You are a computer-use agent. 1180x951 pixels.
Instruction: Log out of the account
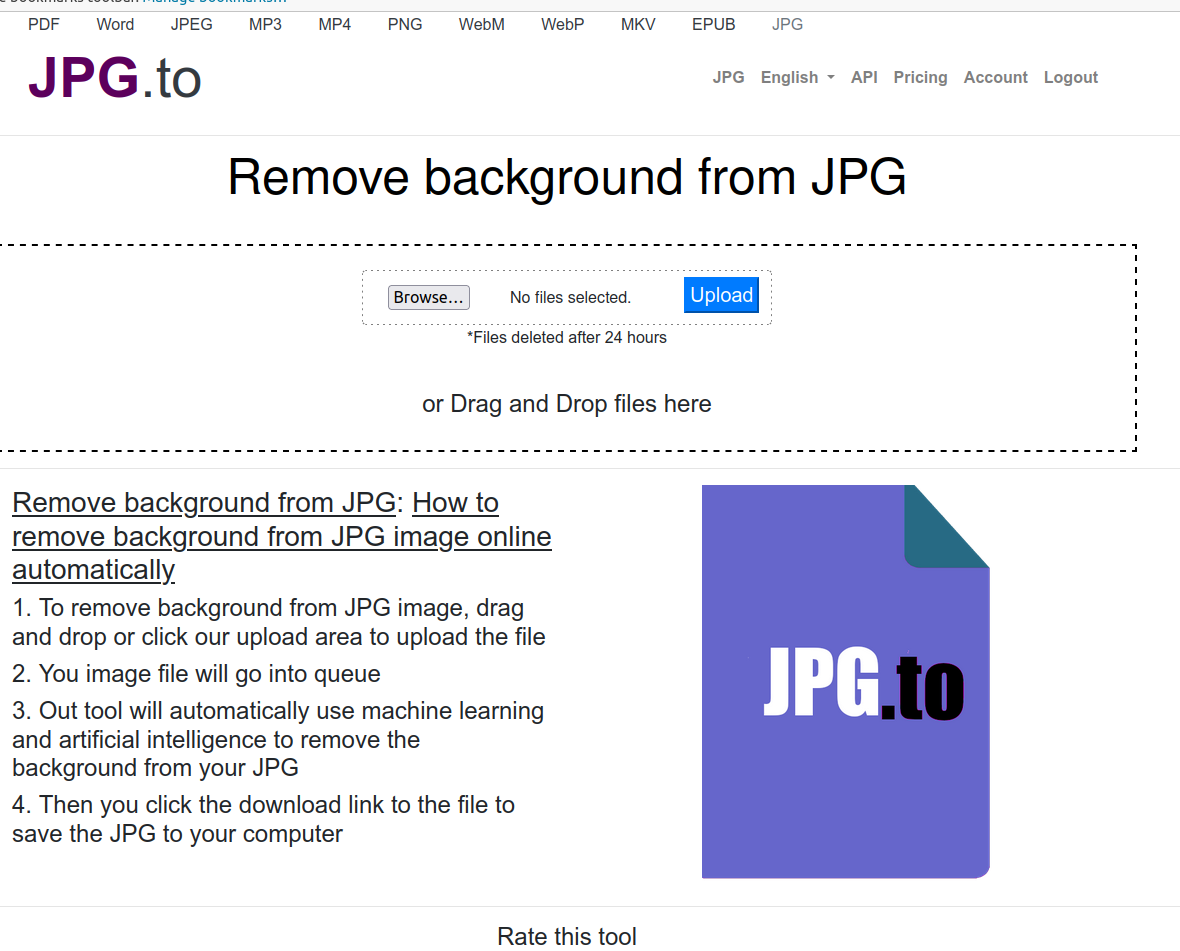click(x=1070, y=77)
